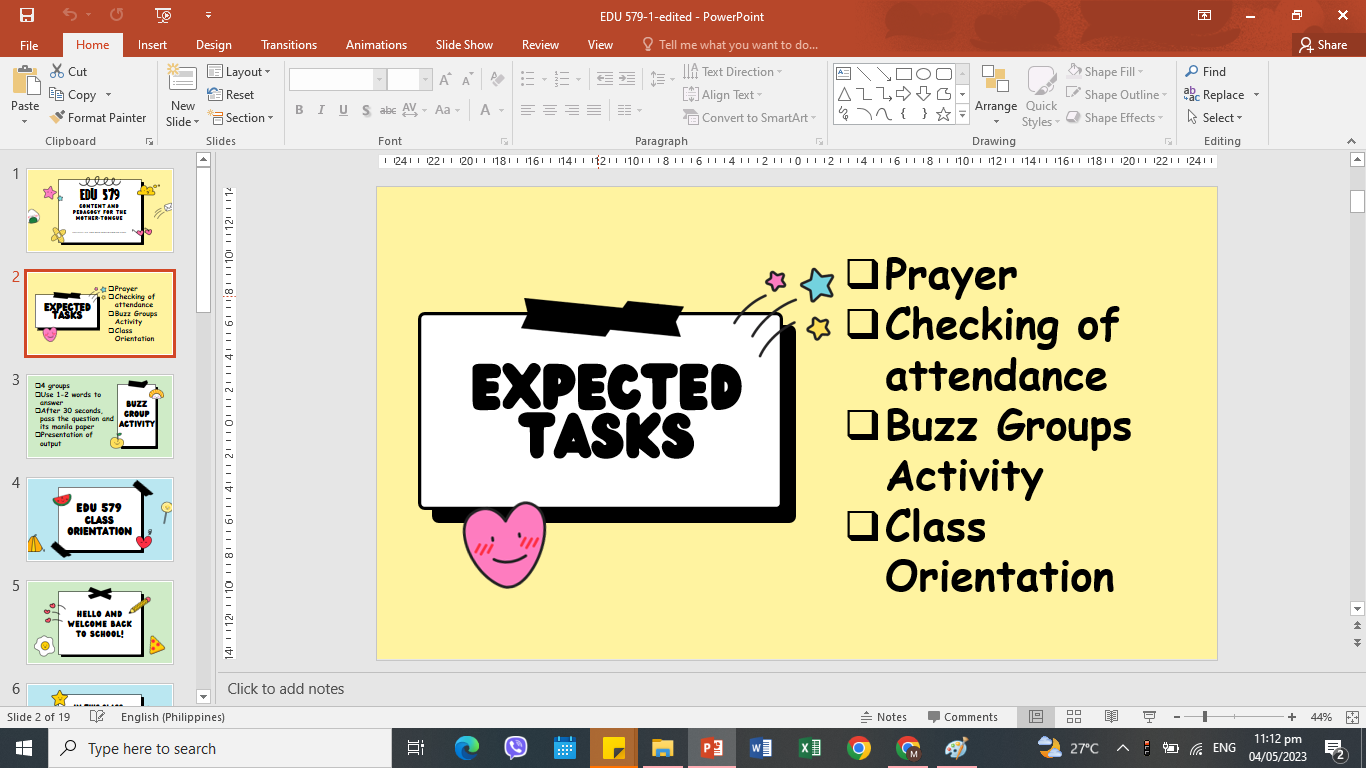Switch to Slide Sorter view
The image size is (1366, 768).
(x=1074, y=717)
